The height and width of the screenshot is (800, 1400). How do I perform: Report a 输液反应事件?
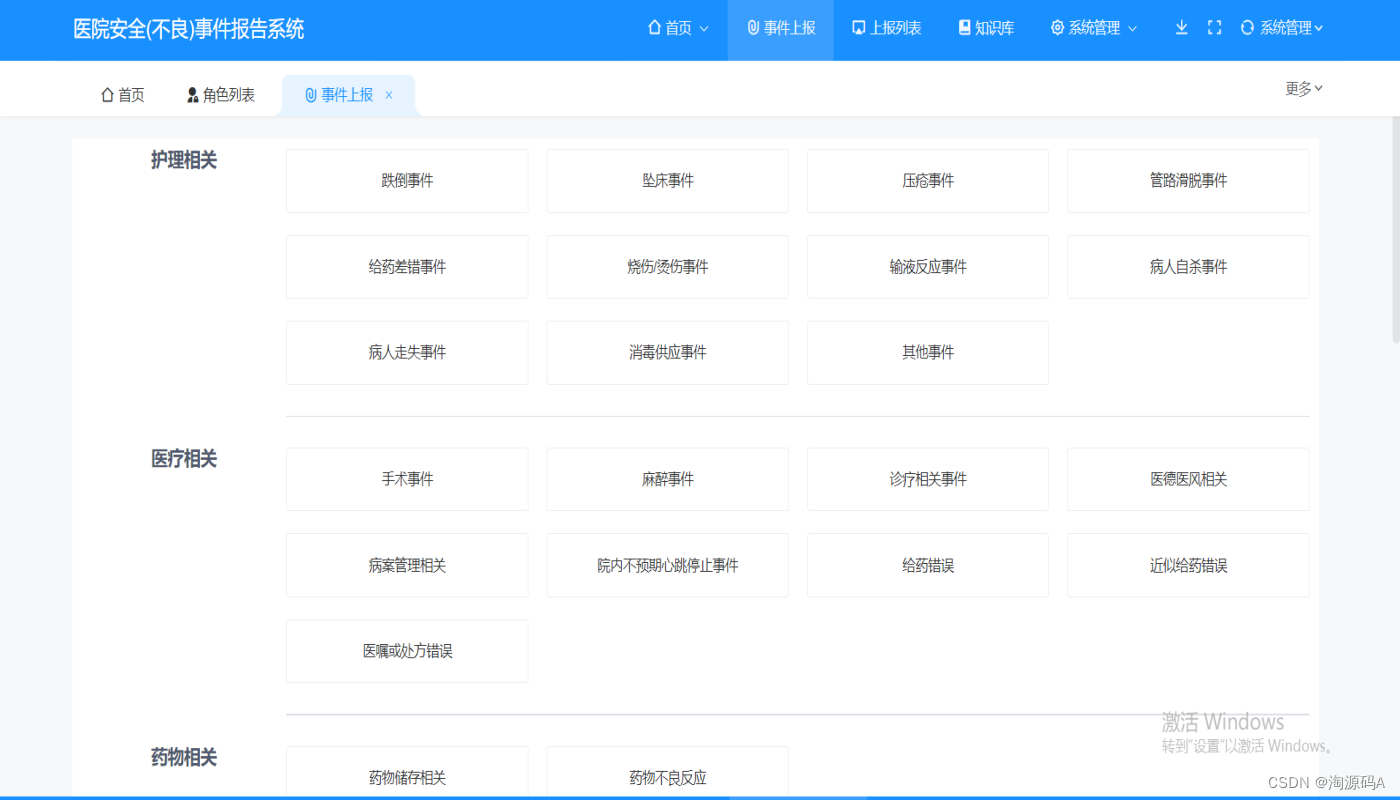click(928, 267)
